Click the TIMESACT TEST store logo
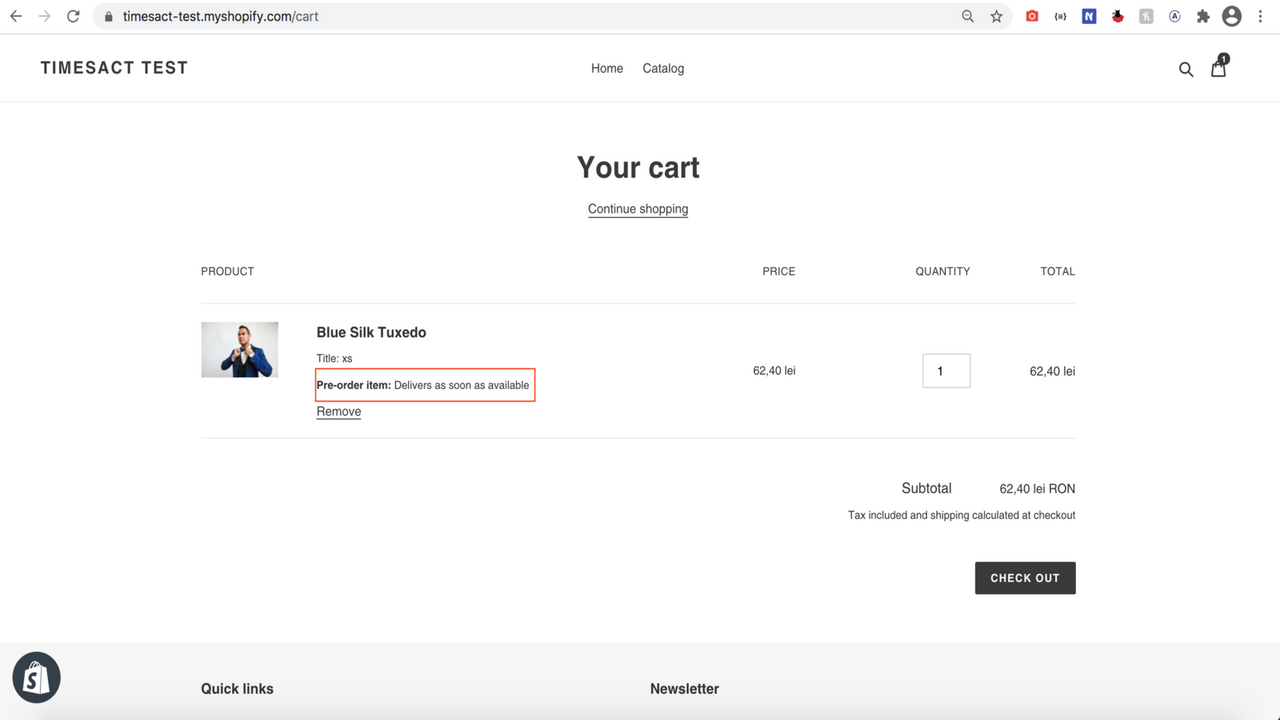Screen dimensions: 1280x720 coord(114,68)
